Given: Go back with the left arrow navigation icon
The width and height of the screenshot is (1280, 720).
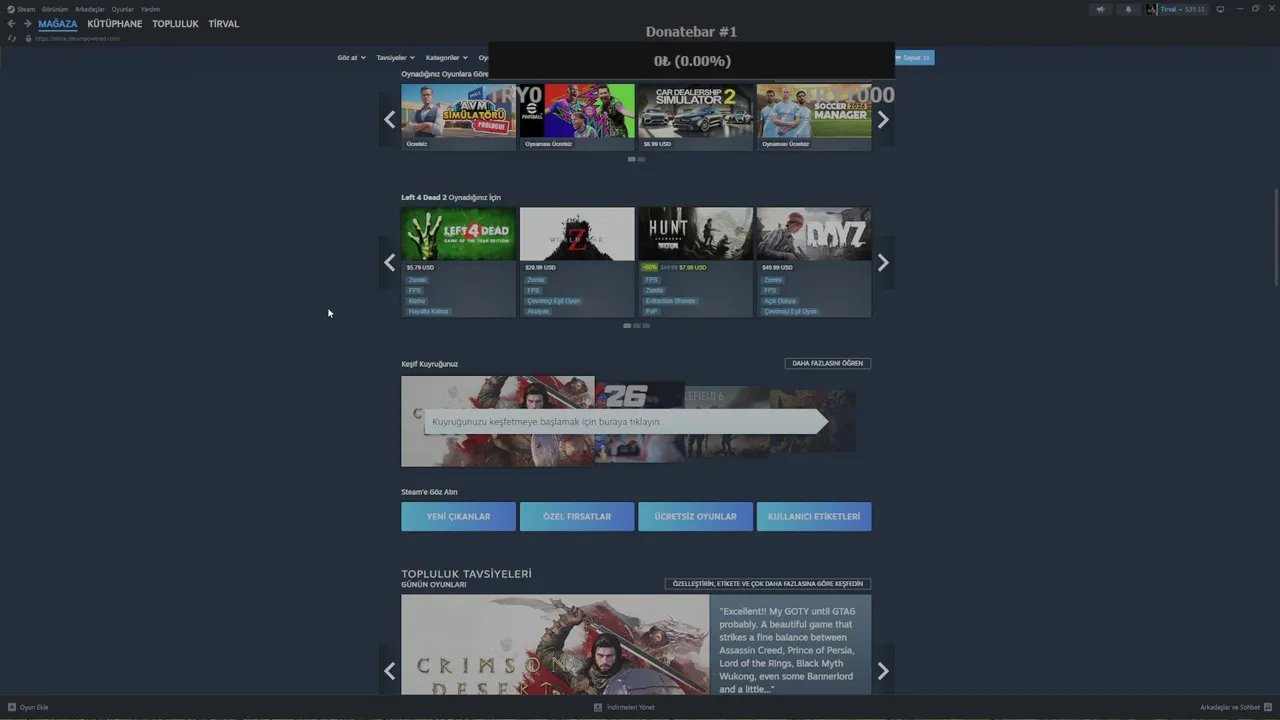Looking at the screenshot, I should (x=11, y=24).
